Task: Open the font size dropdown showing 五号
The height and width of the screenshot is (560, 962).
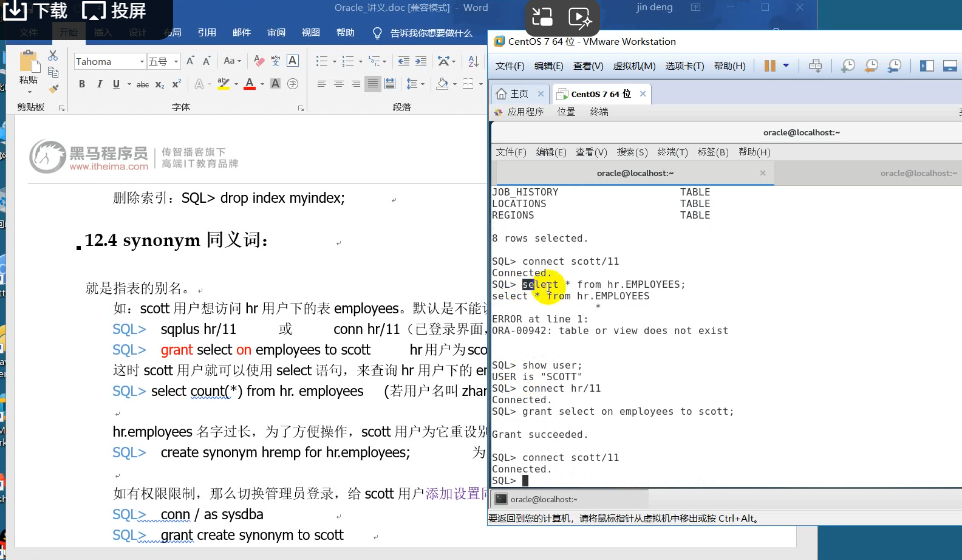Action: pos(176,61)
